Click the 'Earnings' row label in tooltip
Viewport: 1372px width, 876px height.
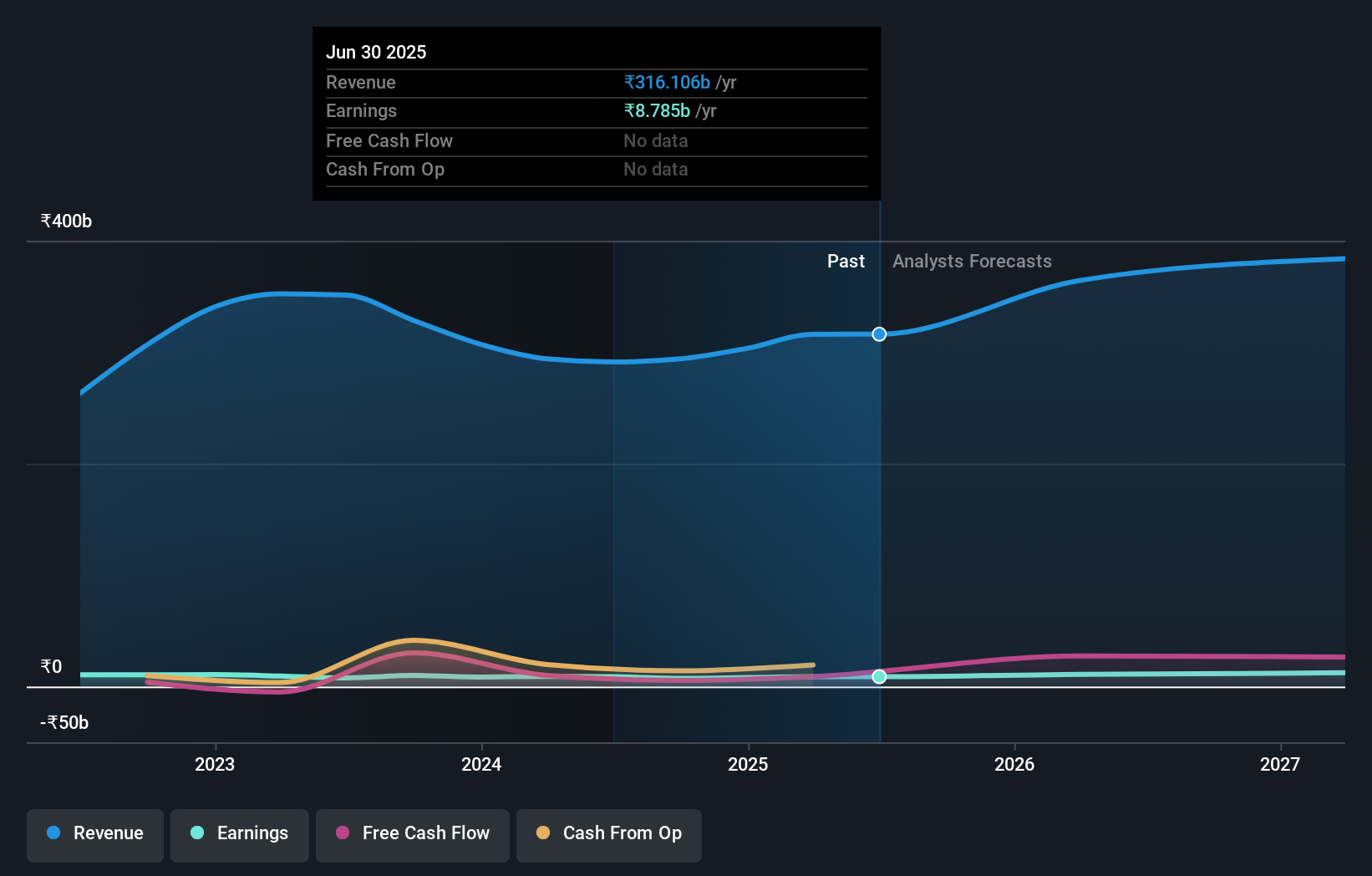[361, 111]
